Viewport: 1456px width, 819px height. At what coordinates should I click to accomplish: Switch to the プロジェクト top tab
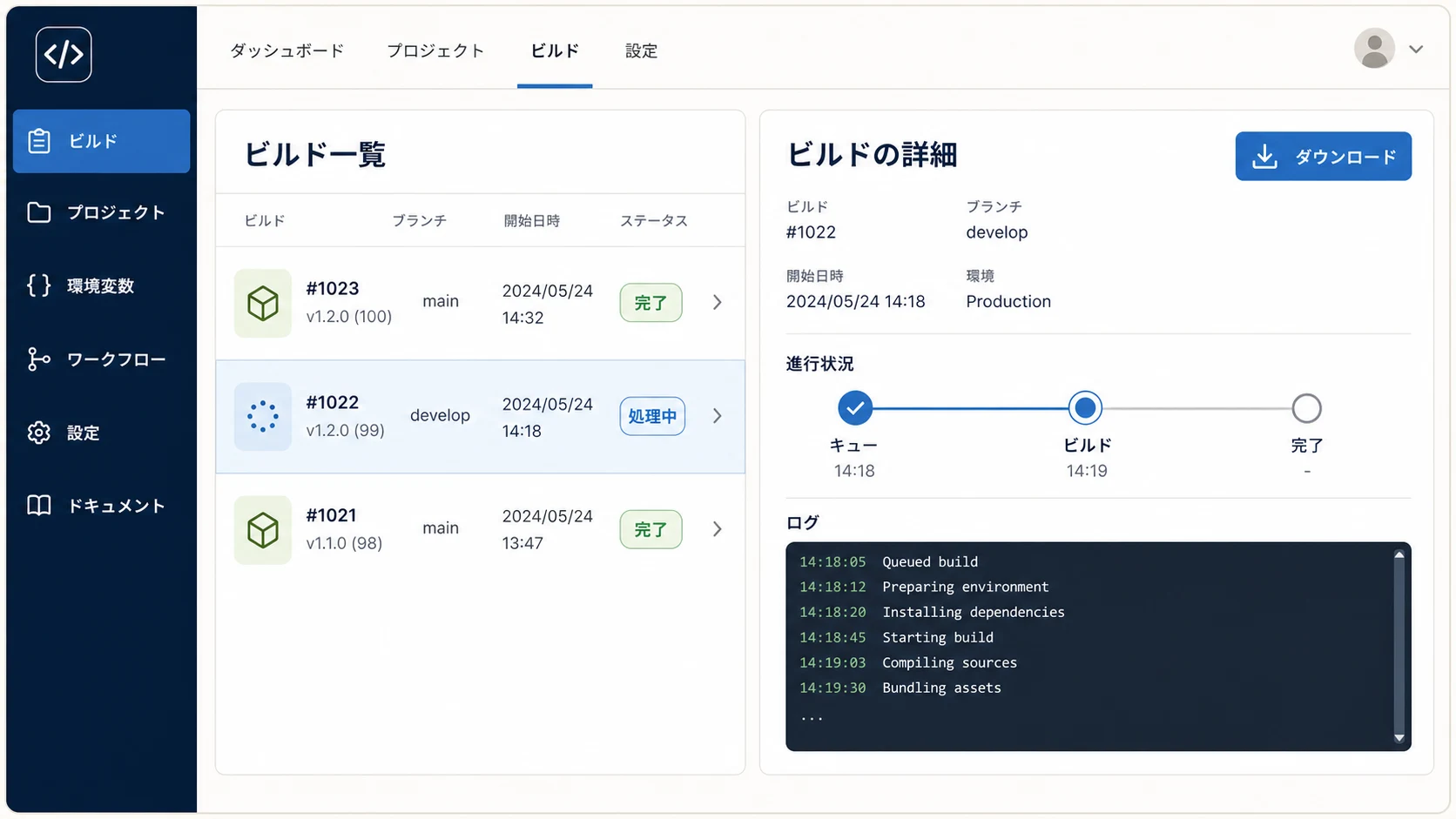point(435,50)
